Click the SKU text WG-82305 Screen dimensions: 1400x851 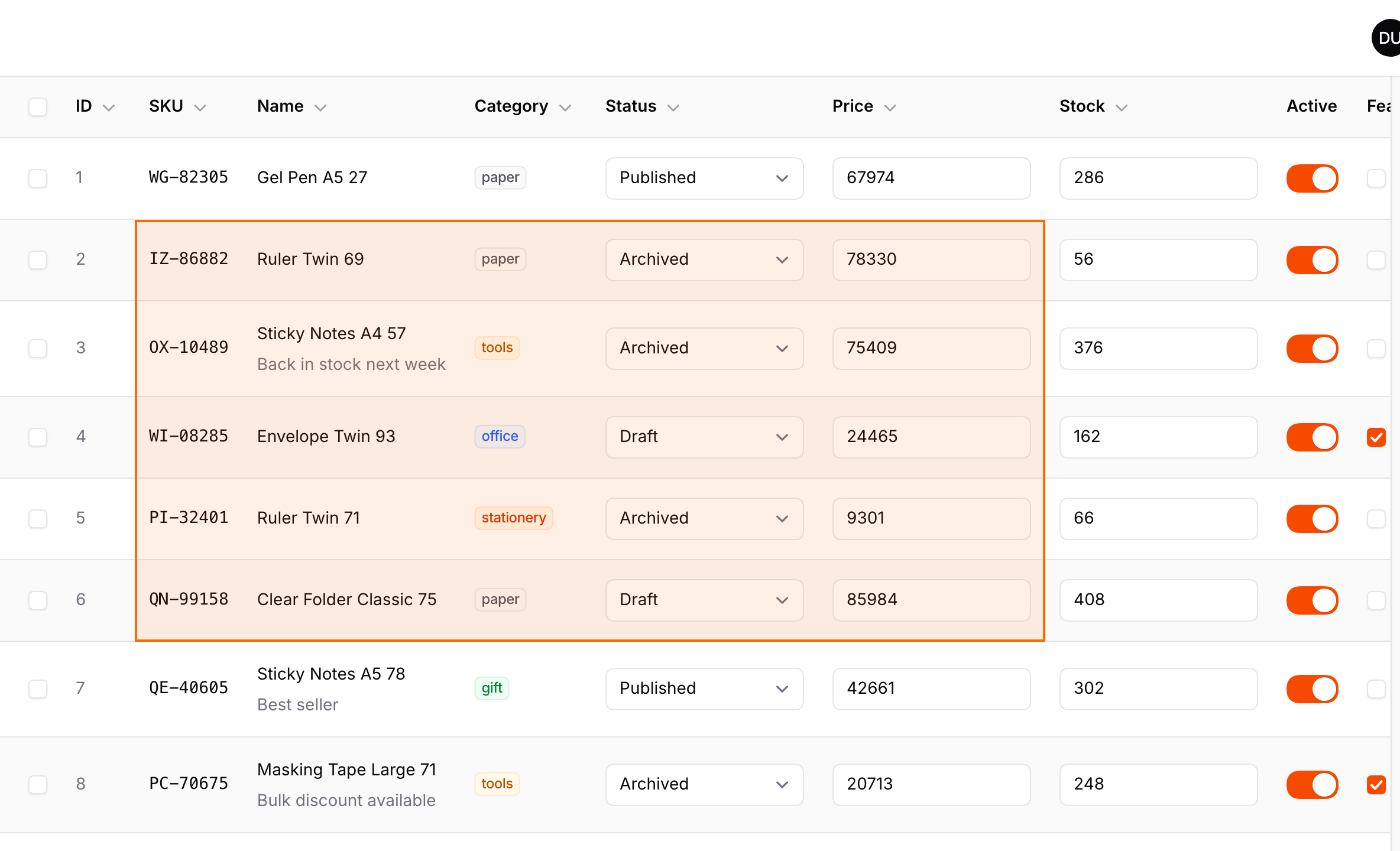tap(189, 177)
